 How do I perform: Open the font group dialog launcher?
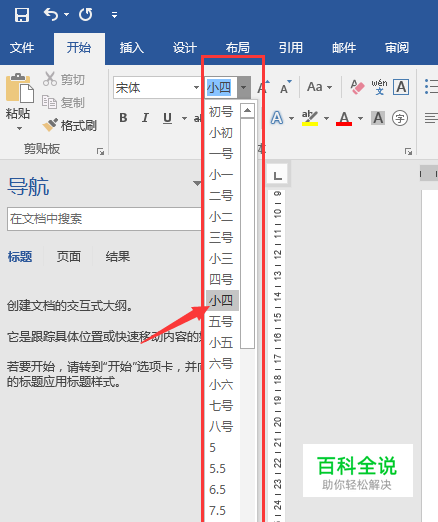[x=408, y=152]
